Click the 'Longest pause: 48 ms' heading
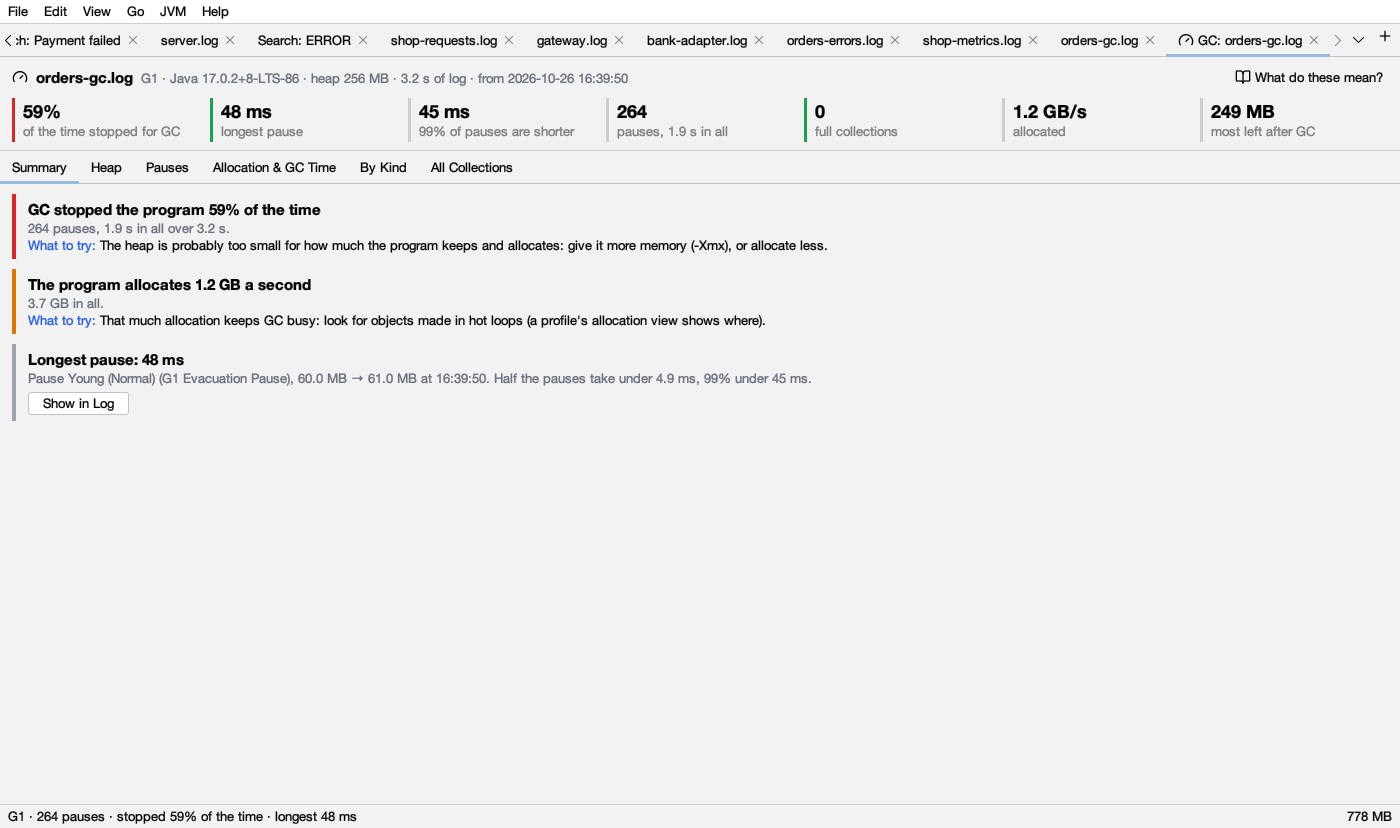 click(106, 360)
